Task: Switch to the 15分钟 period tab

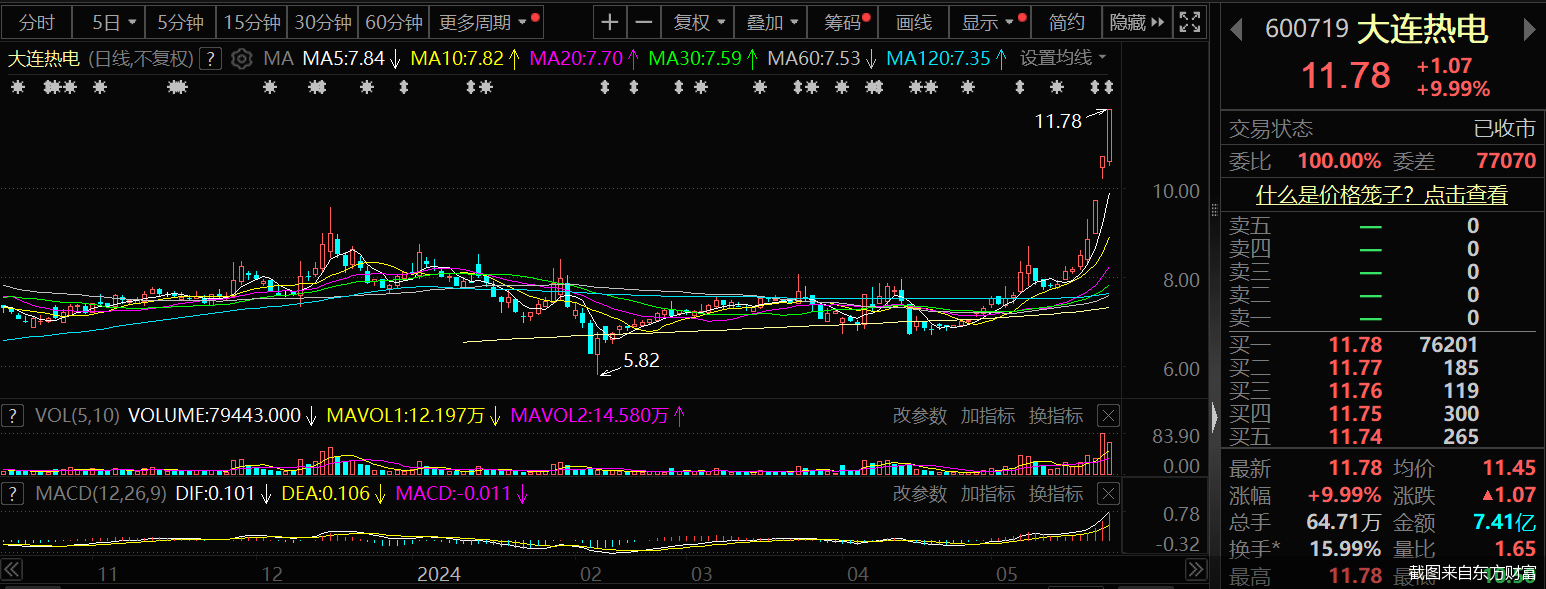Action: pyautogui.click(x=252, y=22)
